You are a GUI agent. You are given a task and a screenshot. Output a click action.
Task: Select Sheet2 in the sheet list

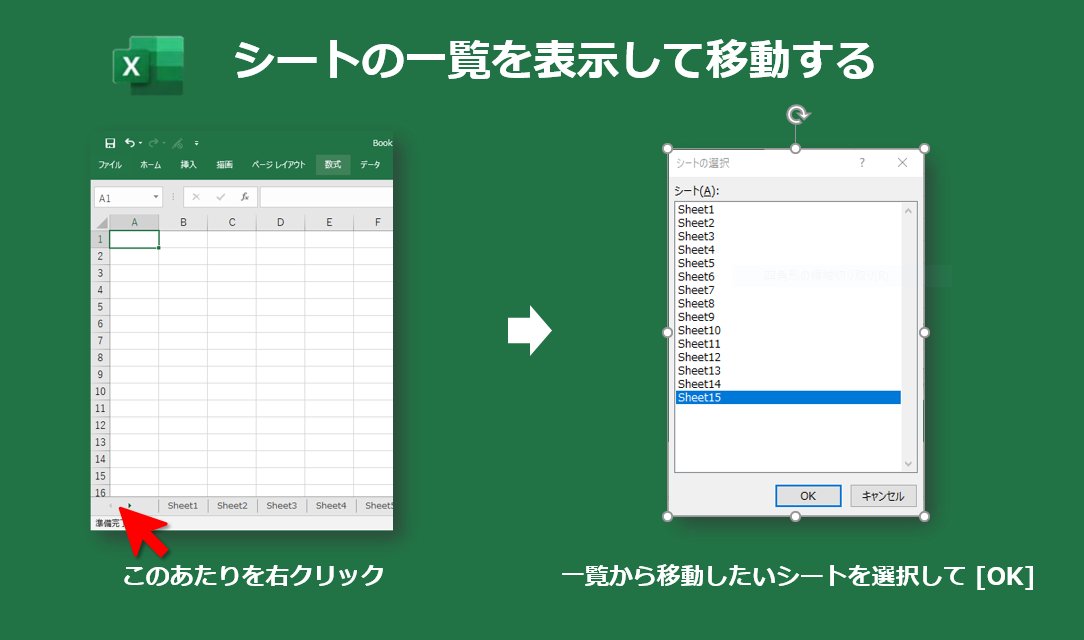coord(788,223)
